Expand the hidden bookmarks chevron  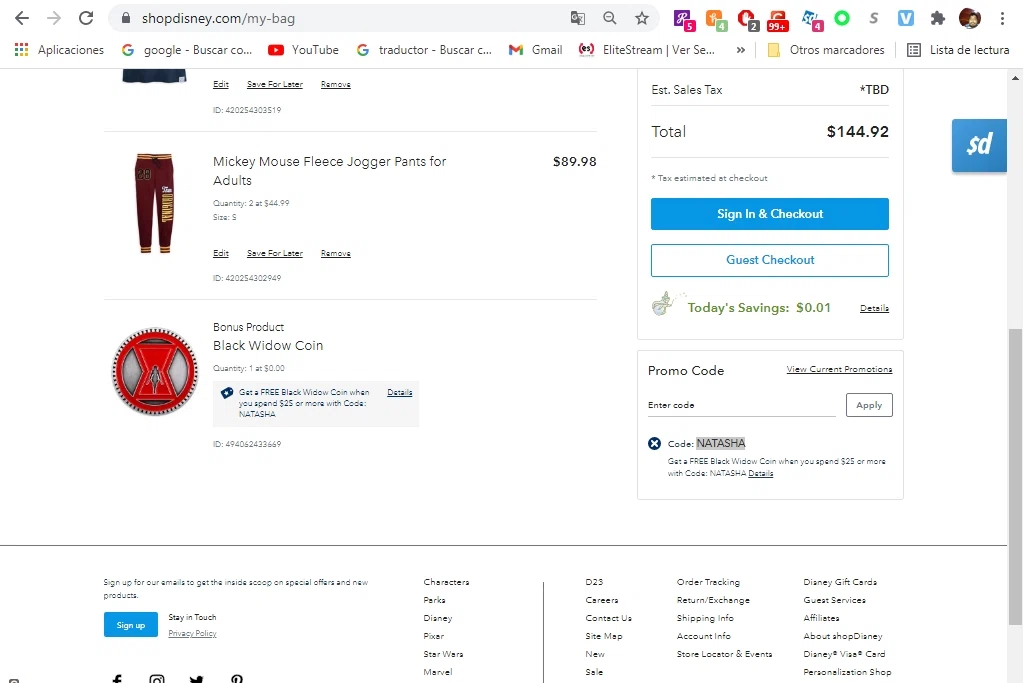[741, 50]
